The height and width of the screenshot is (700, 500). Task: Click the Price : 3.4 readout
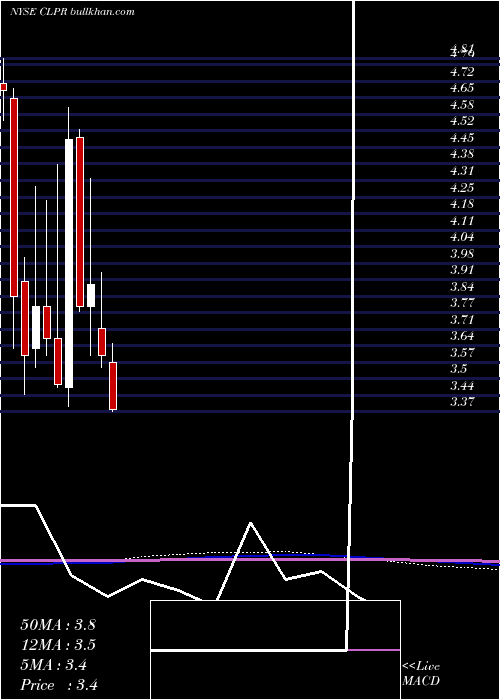tap(59, 685)
